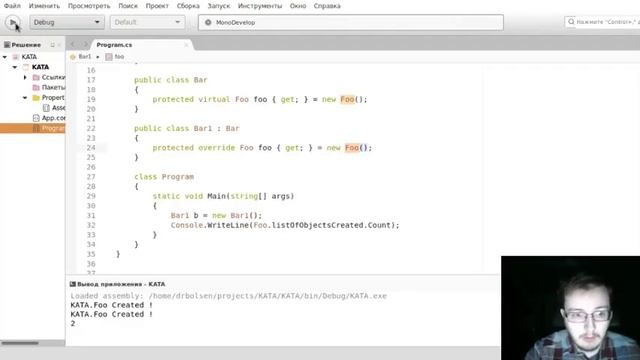Click the Вывод приложения - KATA title
640x360 pixels.
pyautogui.click(x=121, y=284)
